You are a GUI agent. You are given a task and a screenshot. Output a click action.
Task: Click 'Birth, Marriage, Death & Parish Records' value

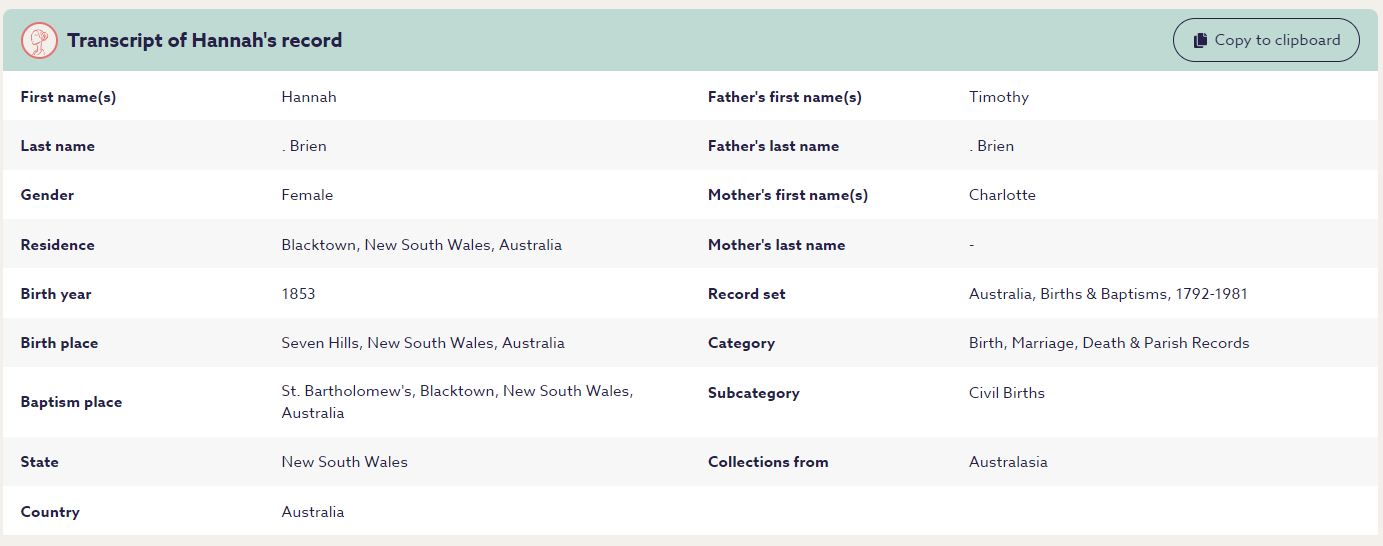coord(1109,343)
